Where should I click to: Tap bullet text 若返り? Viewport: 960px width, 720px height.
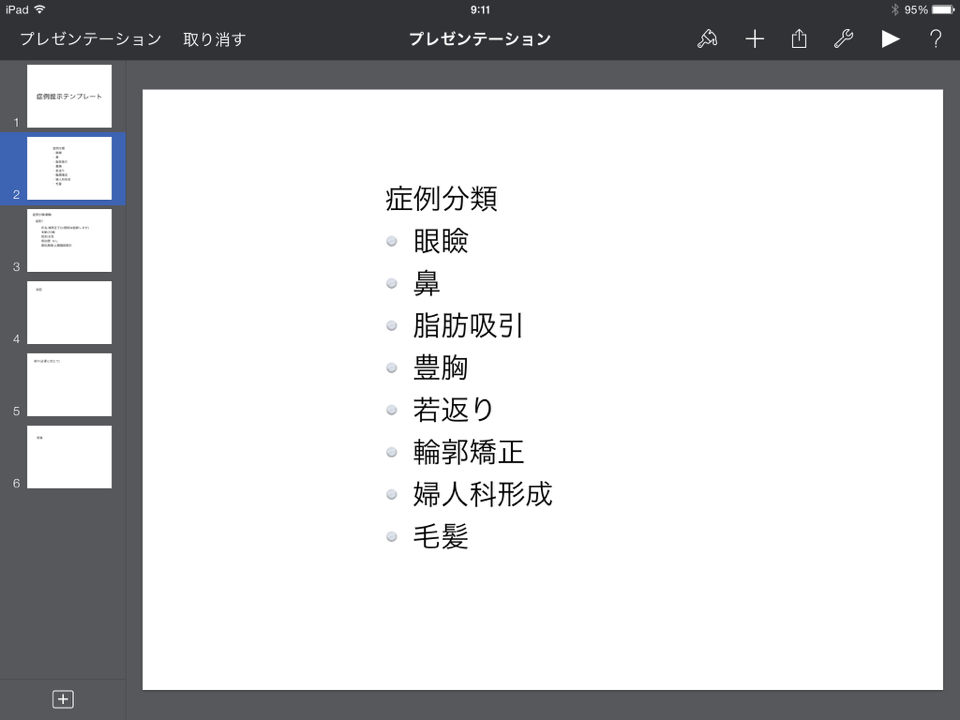tap(453, 410)
